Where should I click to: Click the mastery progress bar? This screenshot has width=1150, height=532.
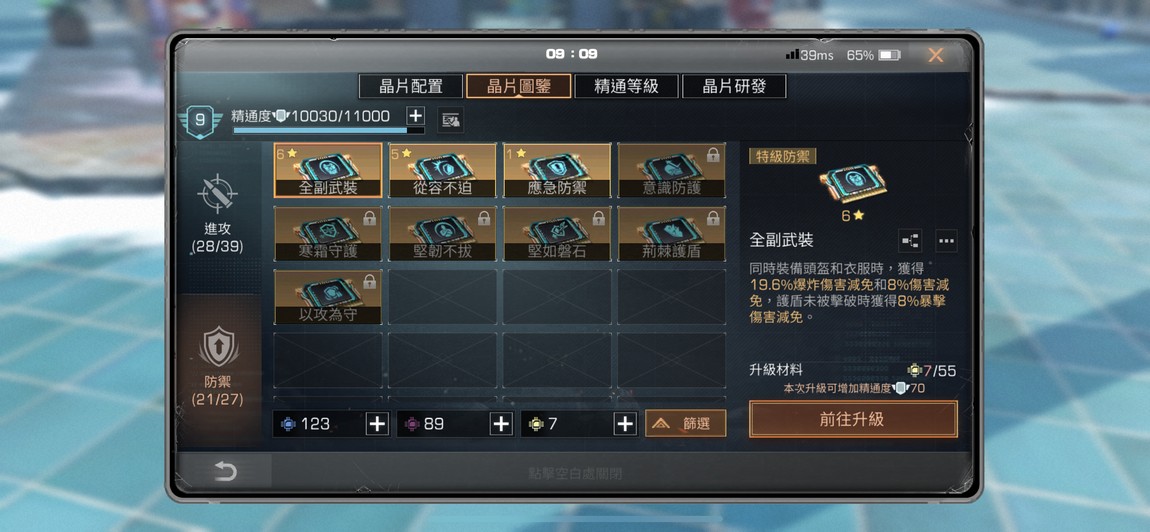point(329,131)
